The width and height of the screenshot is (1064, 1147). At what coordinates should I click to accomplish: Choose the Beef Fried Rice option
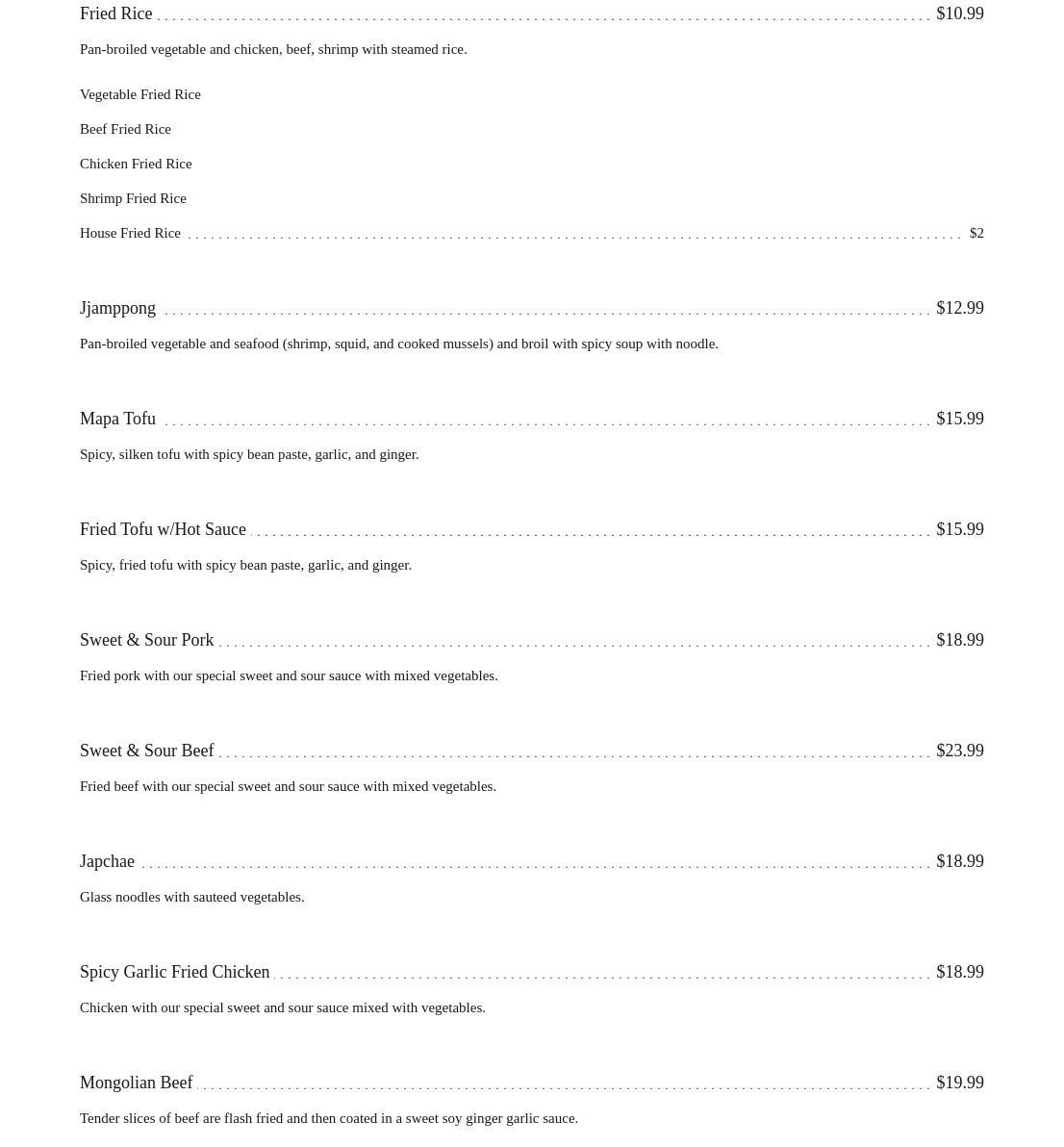point(125,129)
